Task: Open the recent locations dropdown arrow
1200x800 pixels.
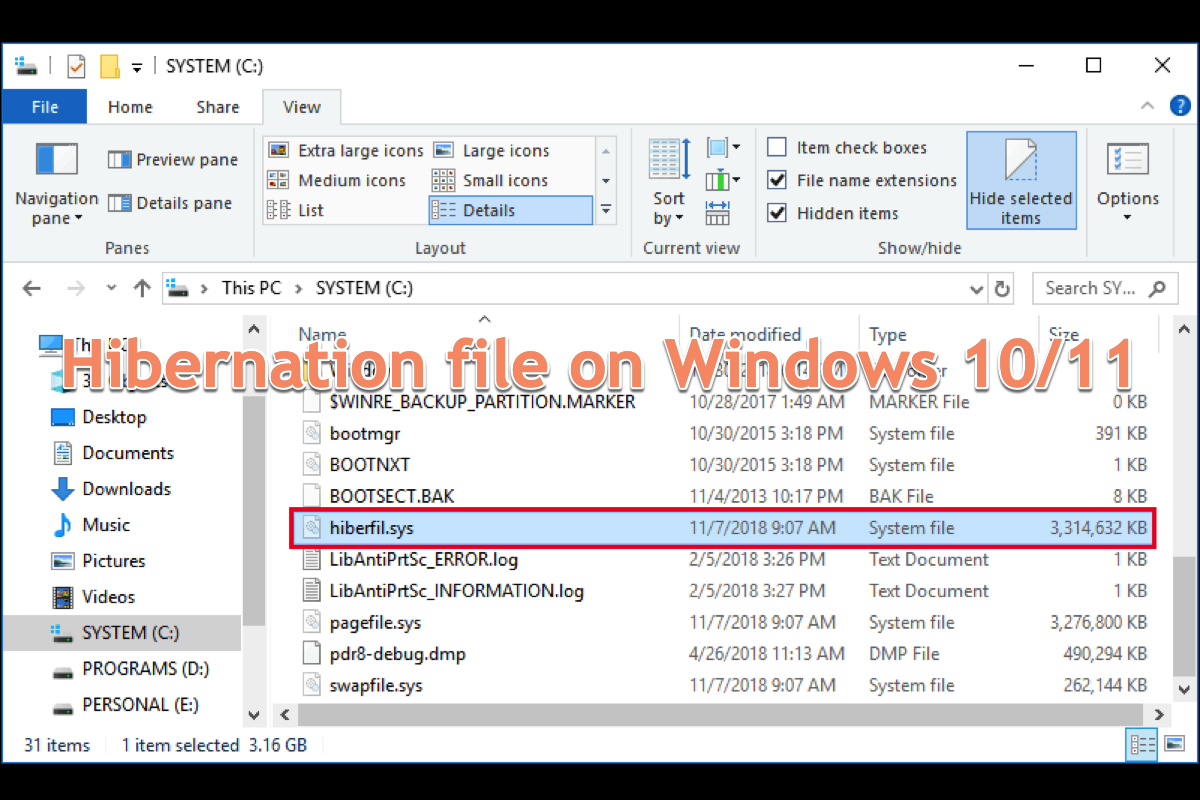Action: tap(111, 288)
